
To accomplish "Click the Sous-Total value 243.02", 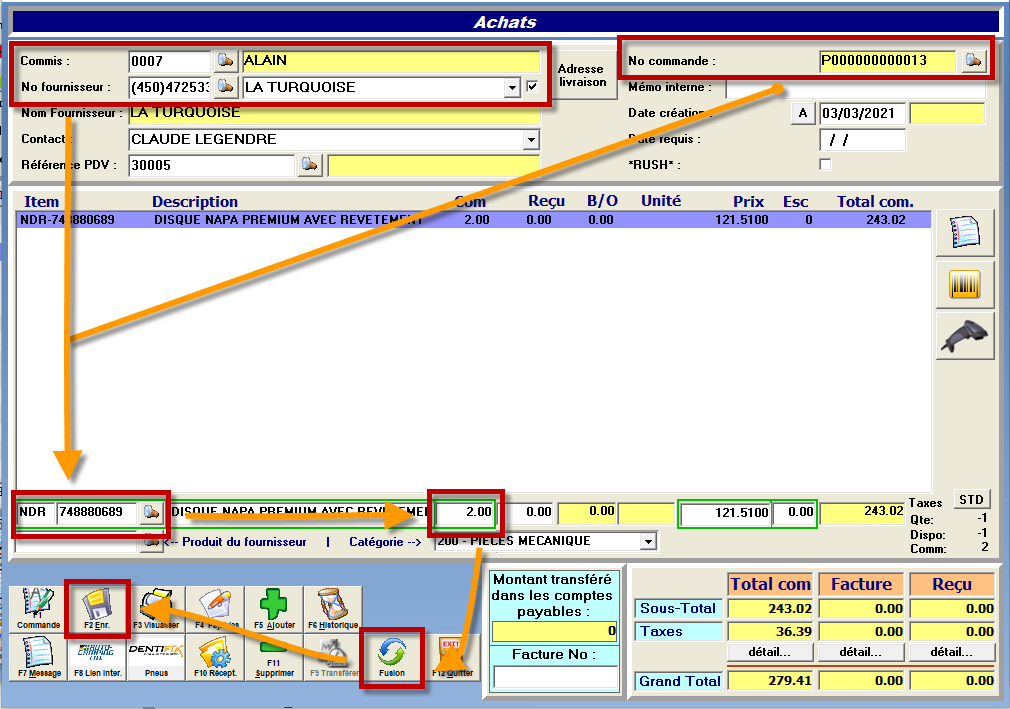I will [770, 609].
